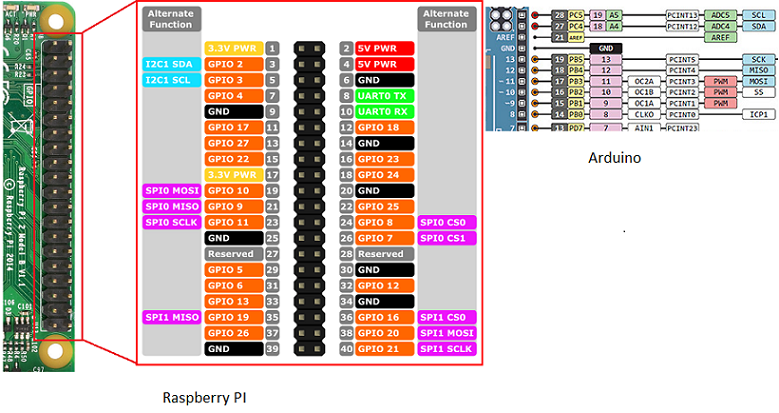Click the SPI1 SCLK label
The width and height of the screenshot is (779, 413).
[447, 349]
